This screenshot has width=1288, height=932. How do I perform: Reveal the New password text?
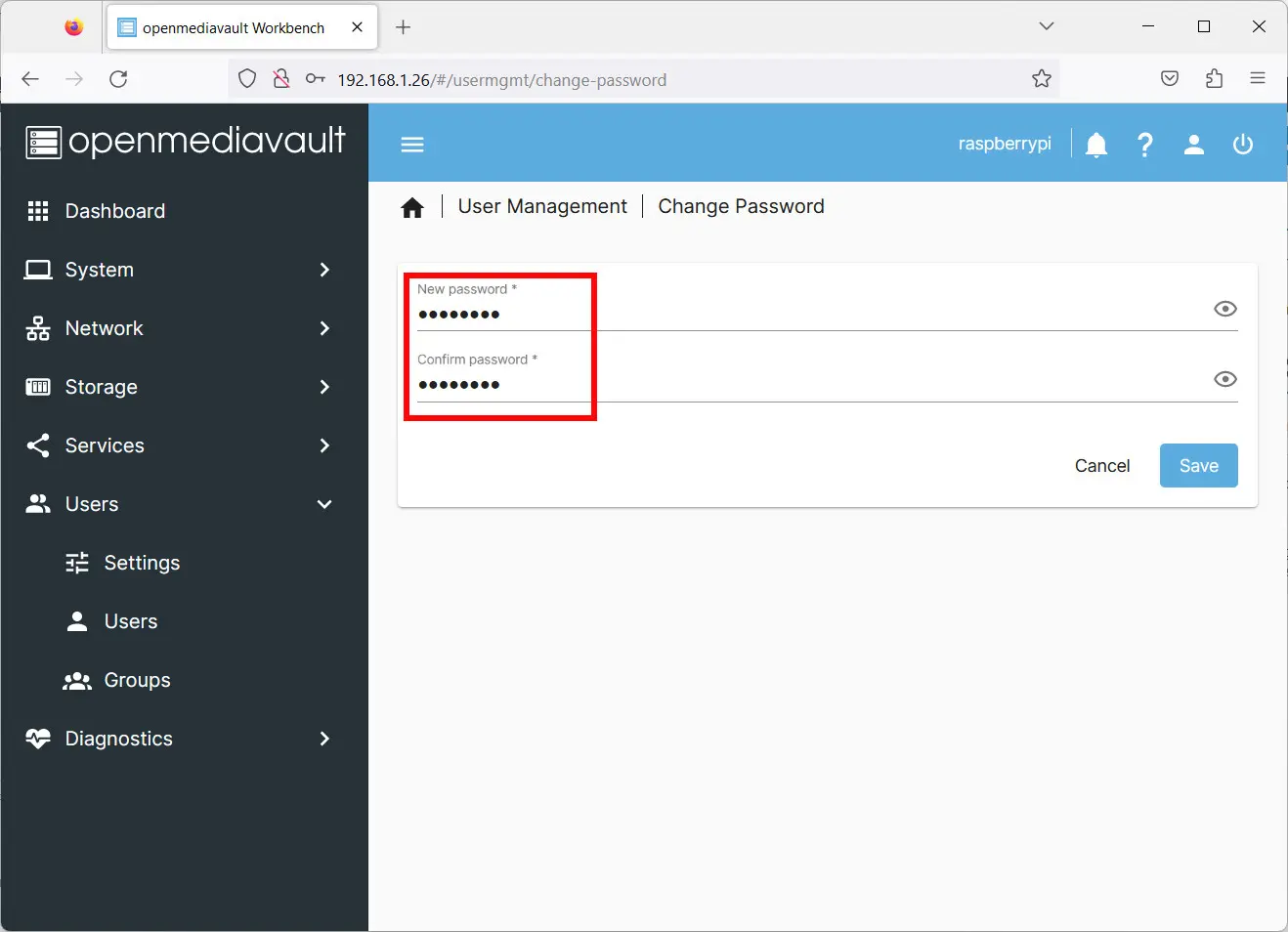coord(1224,309)
